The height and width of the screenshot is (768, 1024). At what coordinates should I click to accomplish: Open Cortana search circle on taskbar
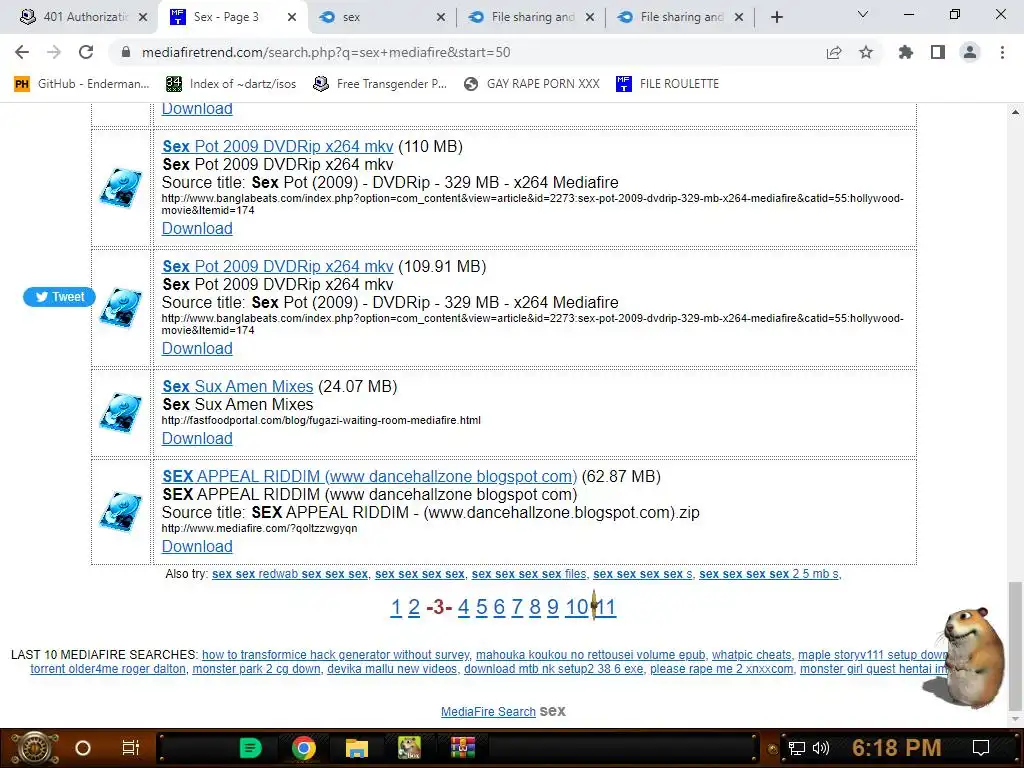tap(83, 748)
